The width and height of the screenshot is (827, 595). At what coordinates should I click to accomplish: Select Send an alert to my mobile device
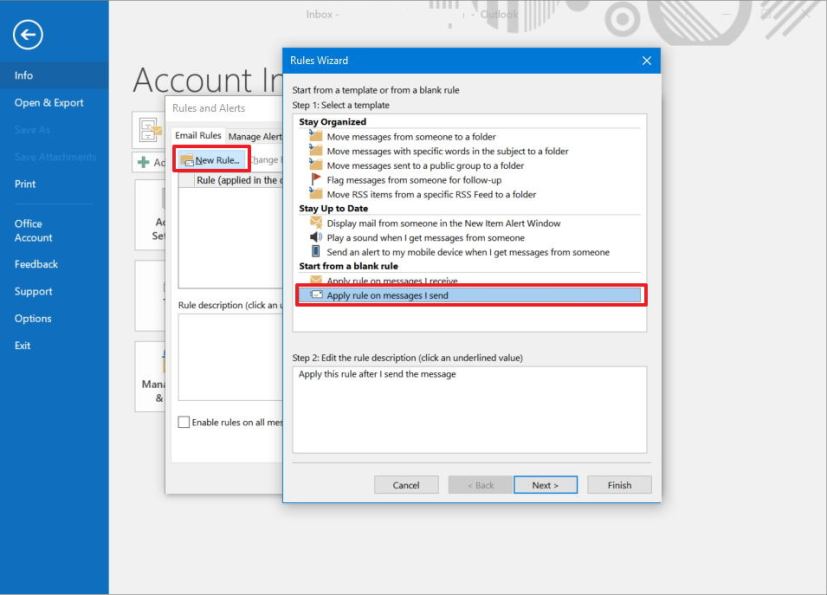468,252
